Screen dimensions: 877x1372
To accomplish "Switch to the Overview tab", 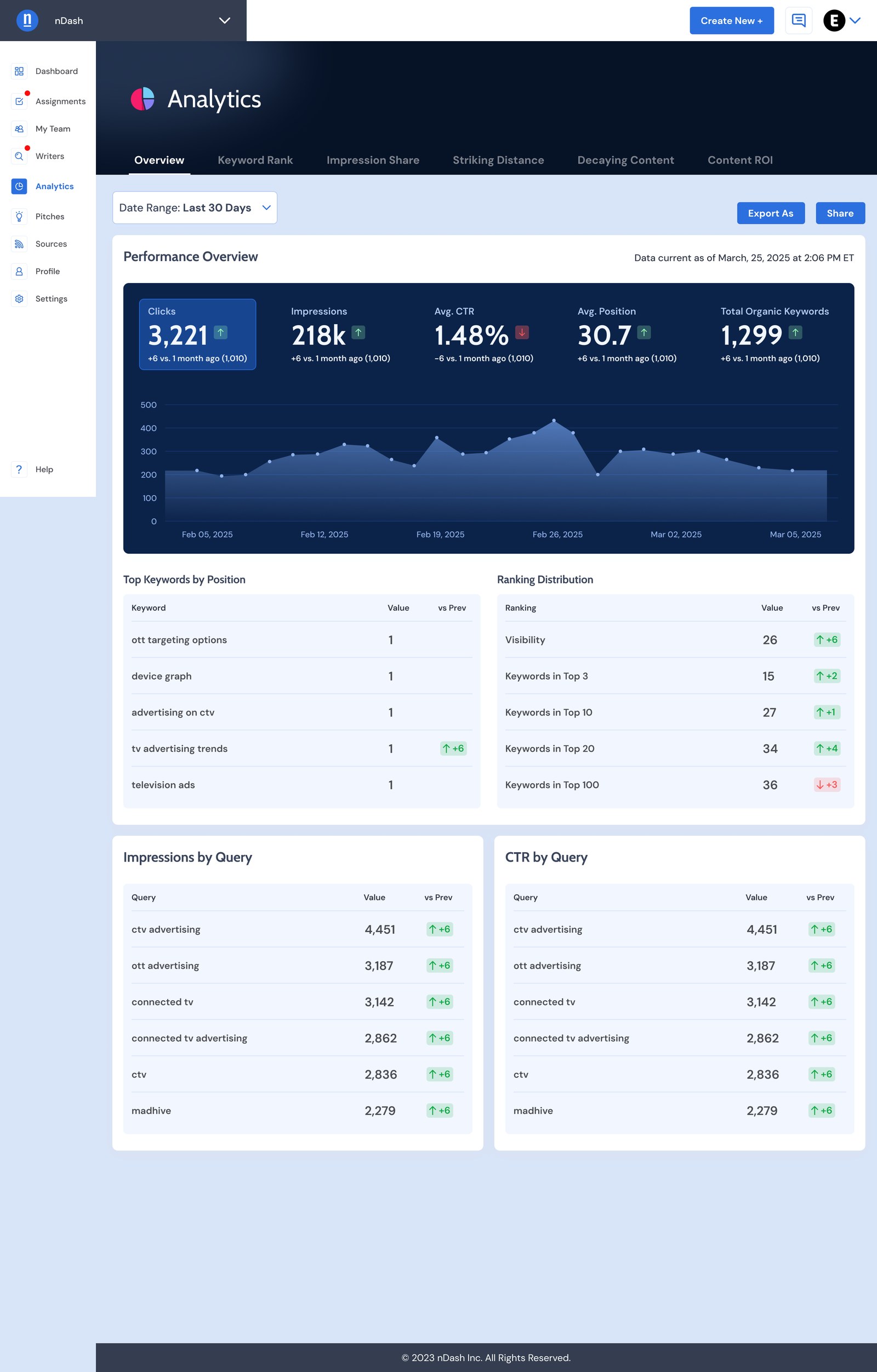I will click(160, 160).
